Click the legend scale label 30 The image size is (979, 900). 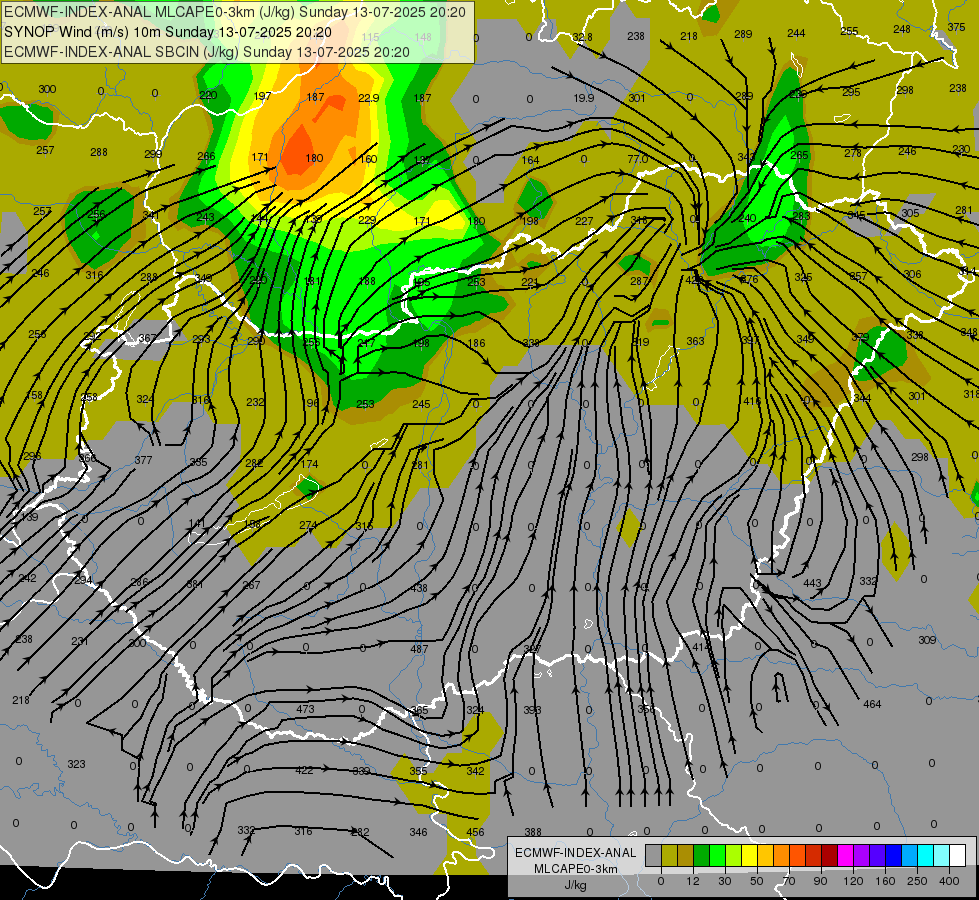[724, 881]
